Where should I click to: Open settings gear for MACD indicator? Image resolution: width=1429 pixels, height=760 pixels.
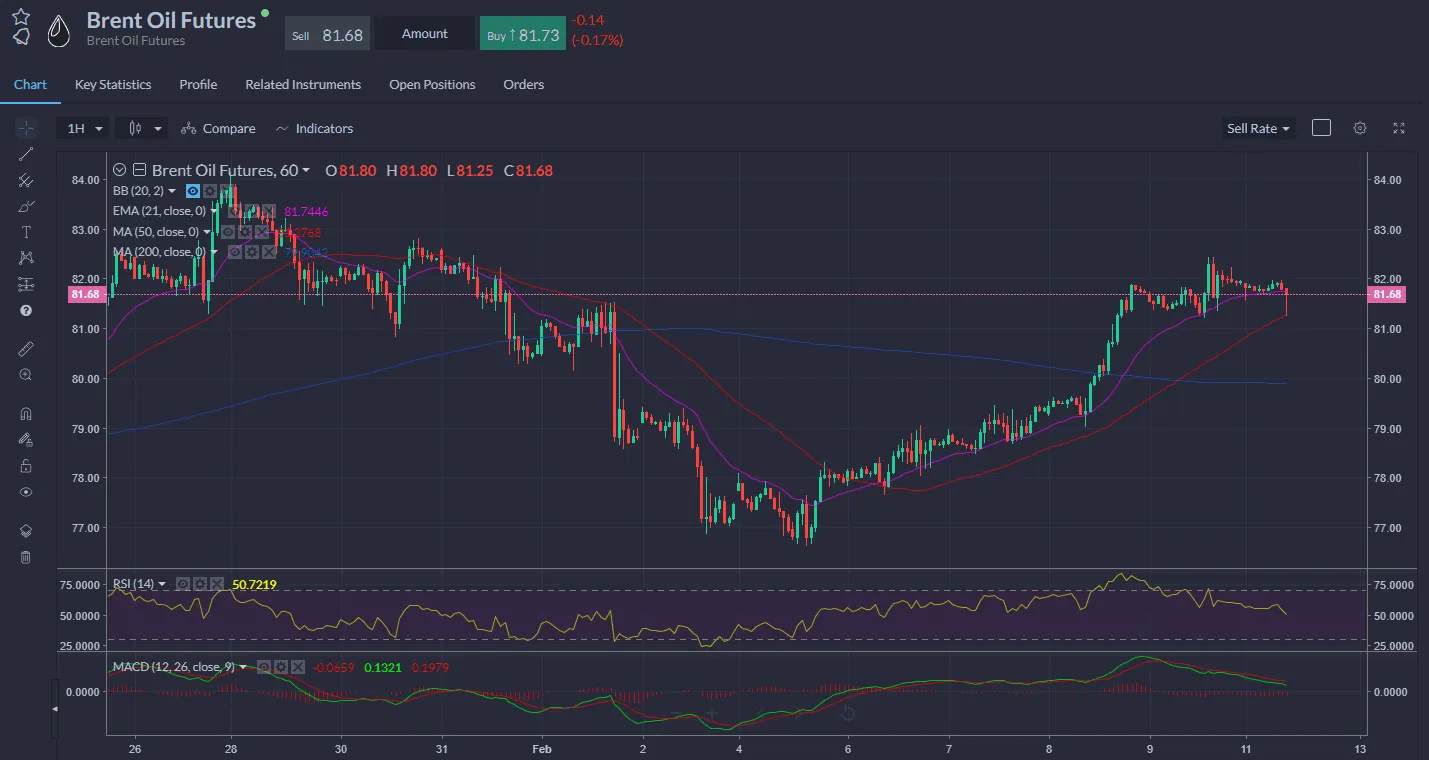pos(281,667)
